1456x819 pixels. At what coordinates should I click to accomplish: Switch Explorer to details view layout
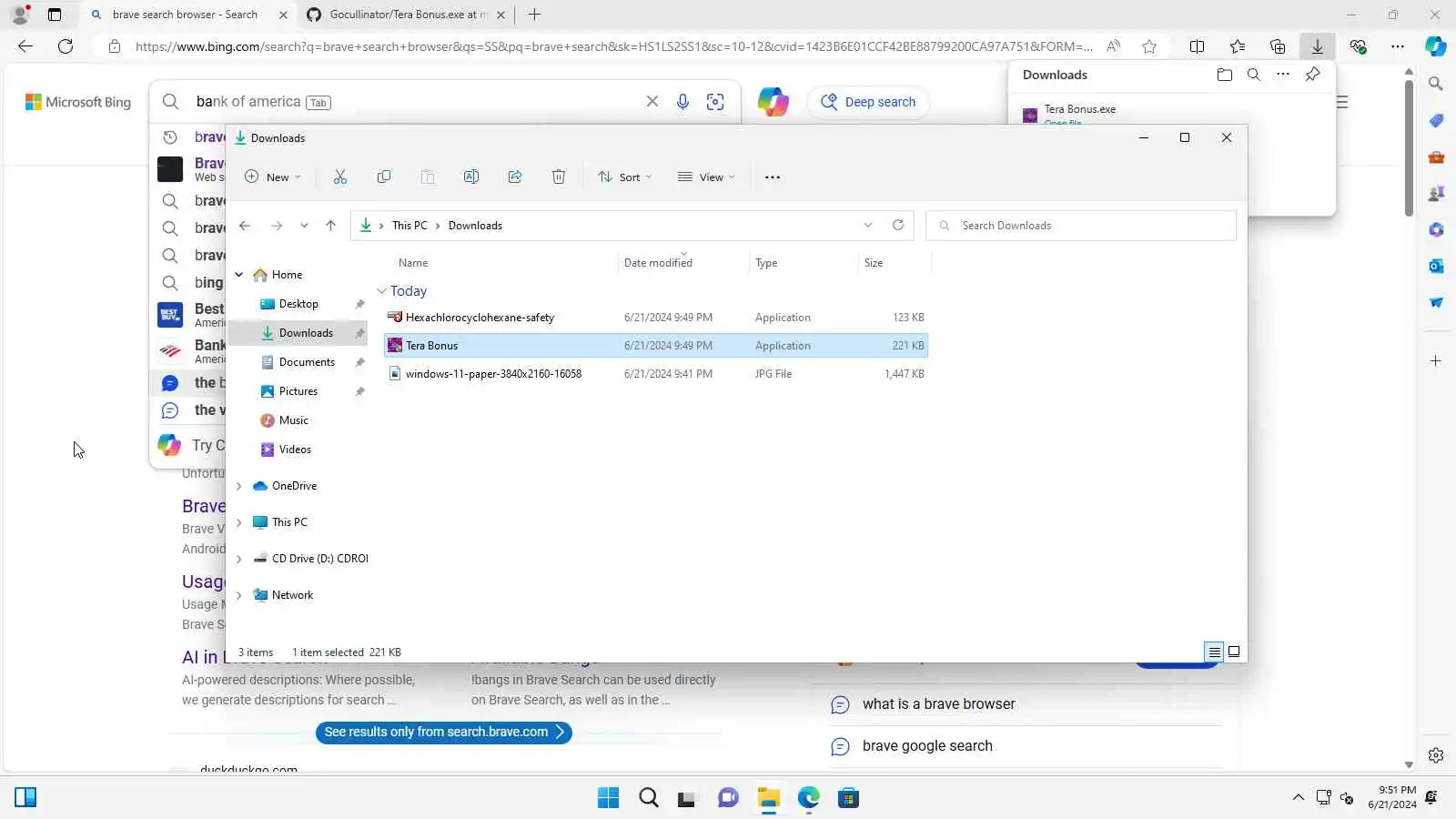[x=1214, y=652]
